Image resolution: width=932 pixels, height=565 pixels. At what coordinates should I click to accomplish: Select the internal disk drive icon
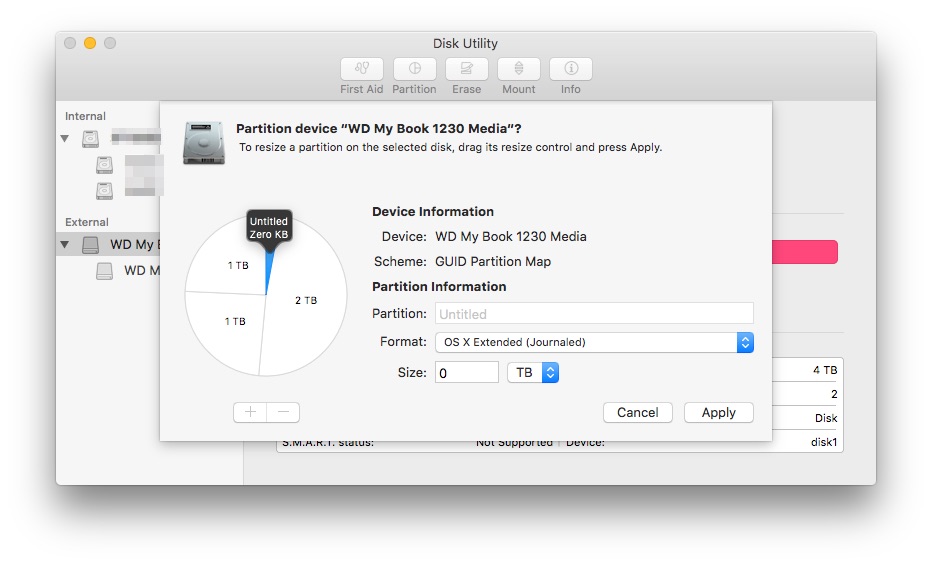pyautogui.click(x=90, y=138)
